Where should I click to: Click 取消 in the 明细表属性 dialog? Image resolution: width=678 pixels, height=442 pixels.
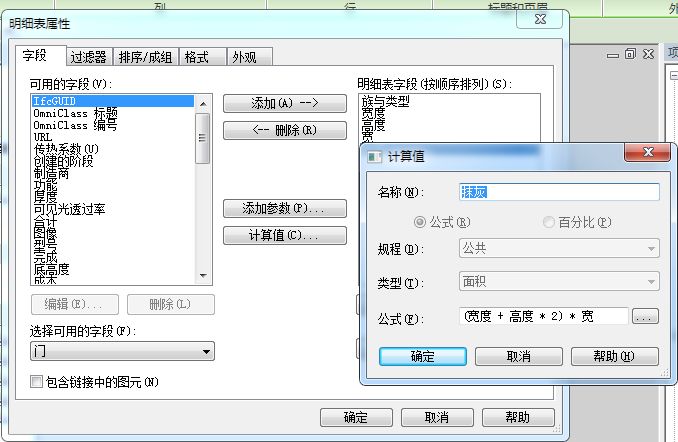coord(437,417)
